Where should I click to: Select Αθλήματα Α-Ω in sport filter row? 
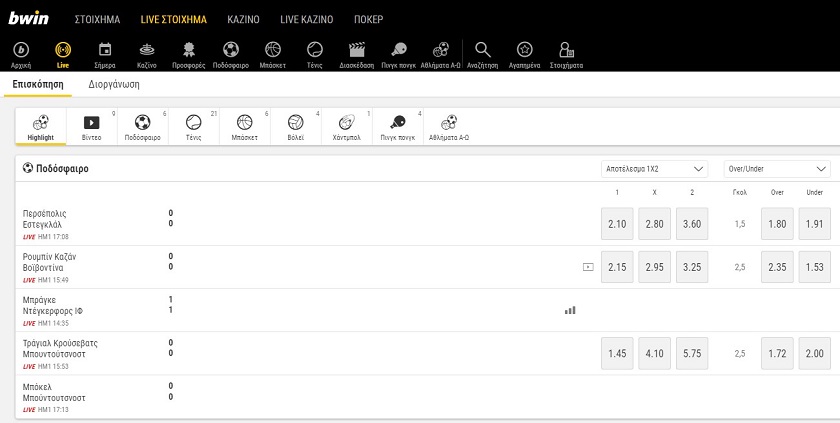449,127
